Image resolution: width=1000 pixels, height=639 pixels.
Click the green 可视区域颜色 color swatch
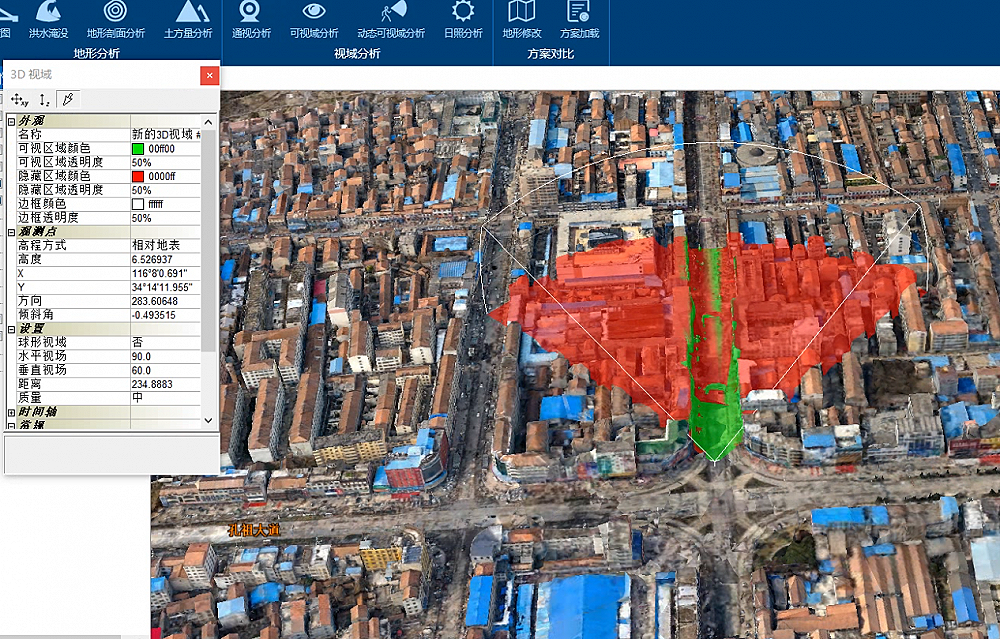tap(138, 148)
